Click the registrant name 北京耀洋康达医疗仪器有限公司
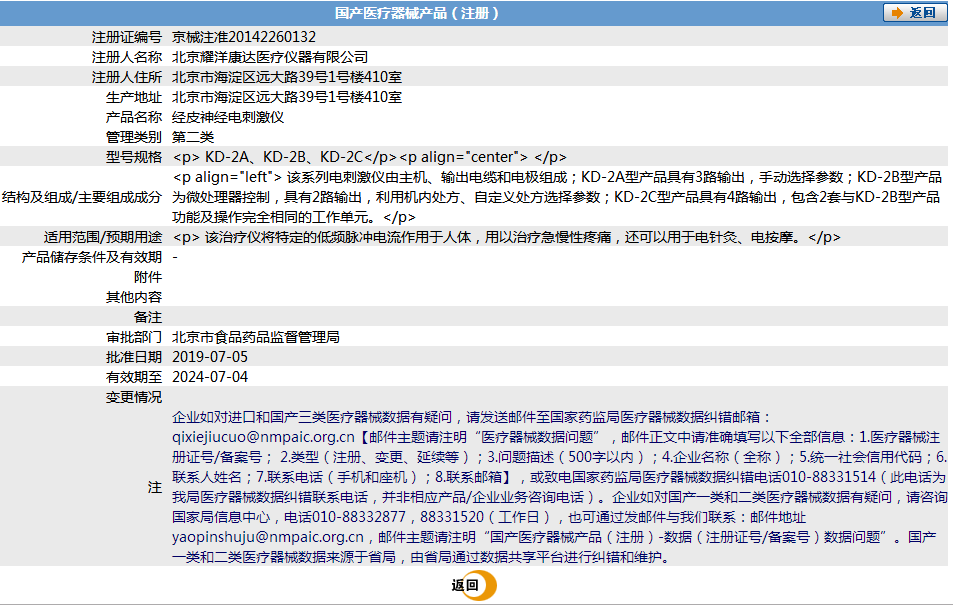The height and width of the screenshot is (606, 953). click(270, 57)
